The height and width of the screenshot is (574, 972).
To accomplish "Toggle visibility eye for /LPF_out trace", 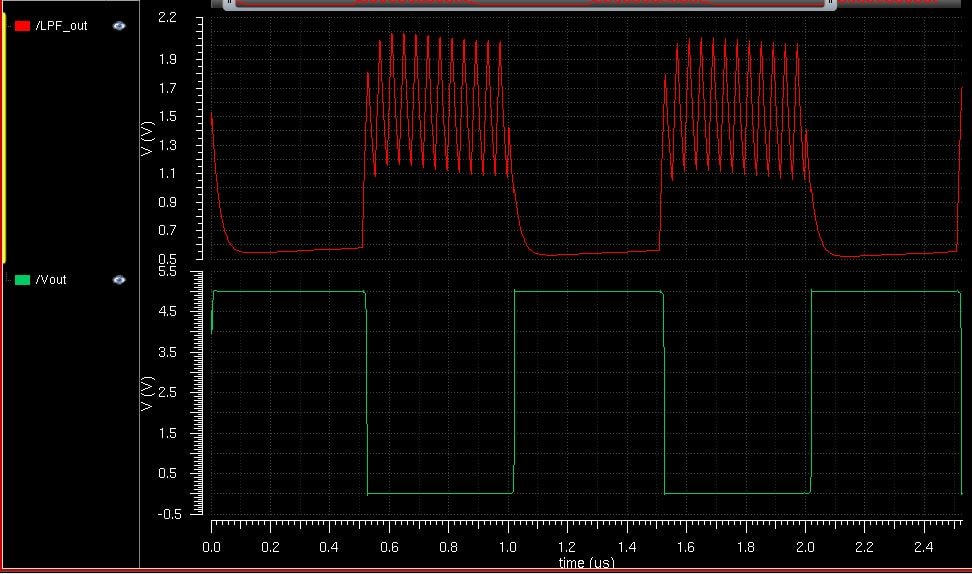I will pyautogui.click(x=119, y=25).
